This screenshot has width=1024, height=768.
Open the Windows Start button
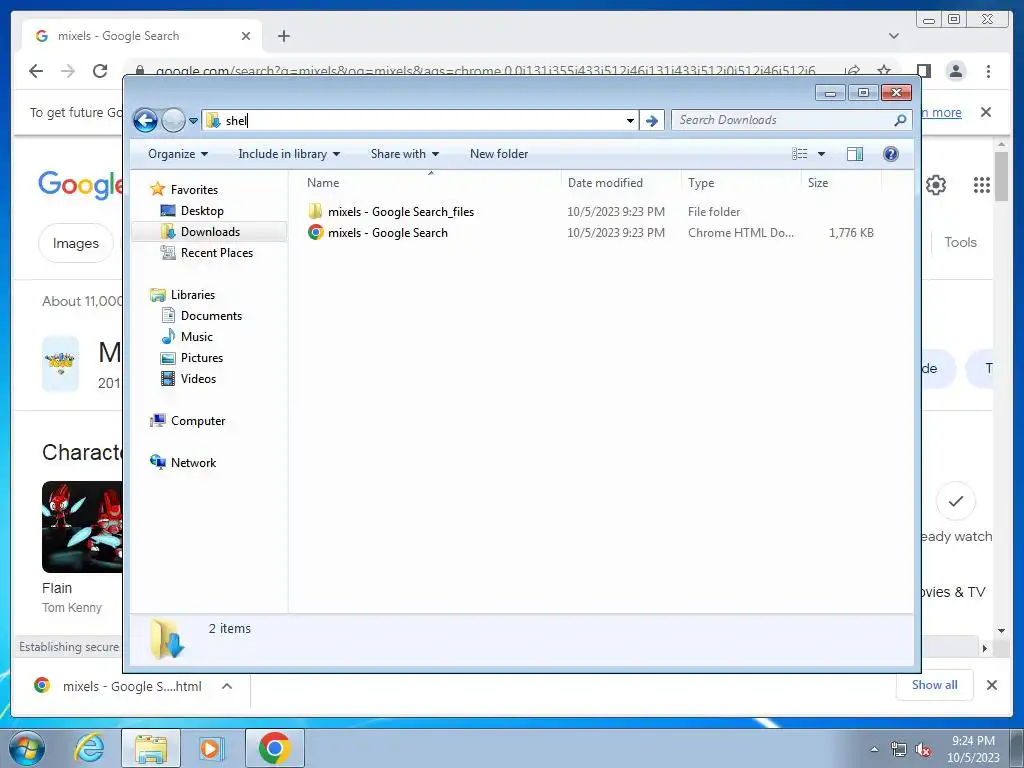click(x=26, y=748)
